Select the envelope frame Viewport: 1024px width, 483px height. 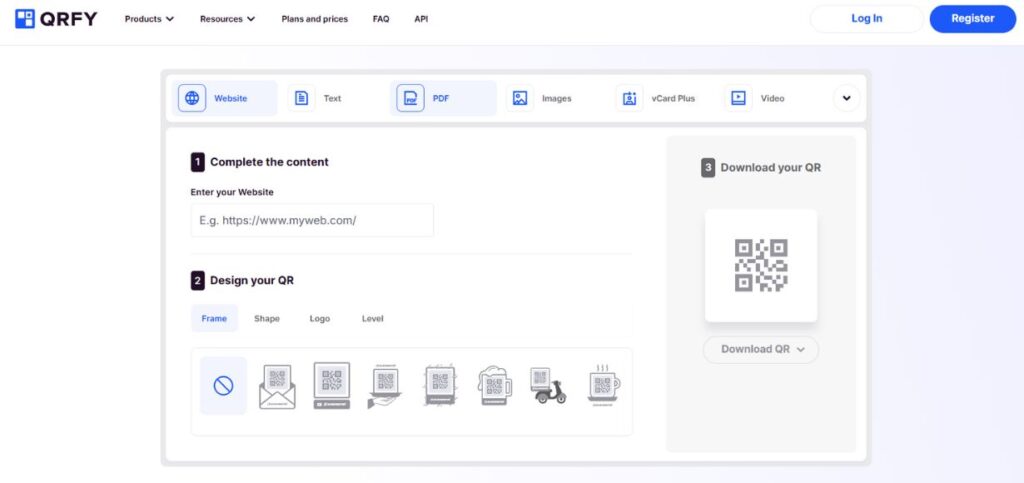278,386
